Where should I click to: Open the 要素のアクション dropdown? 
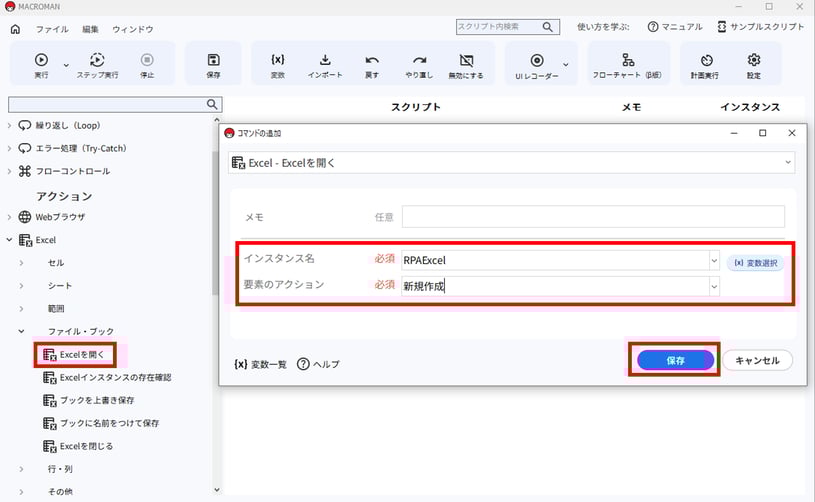tap(713, 286)
